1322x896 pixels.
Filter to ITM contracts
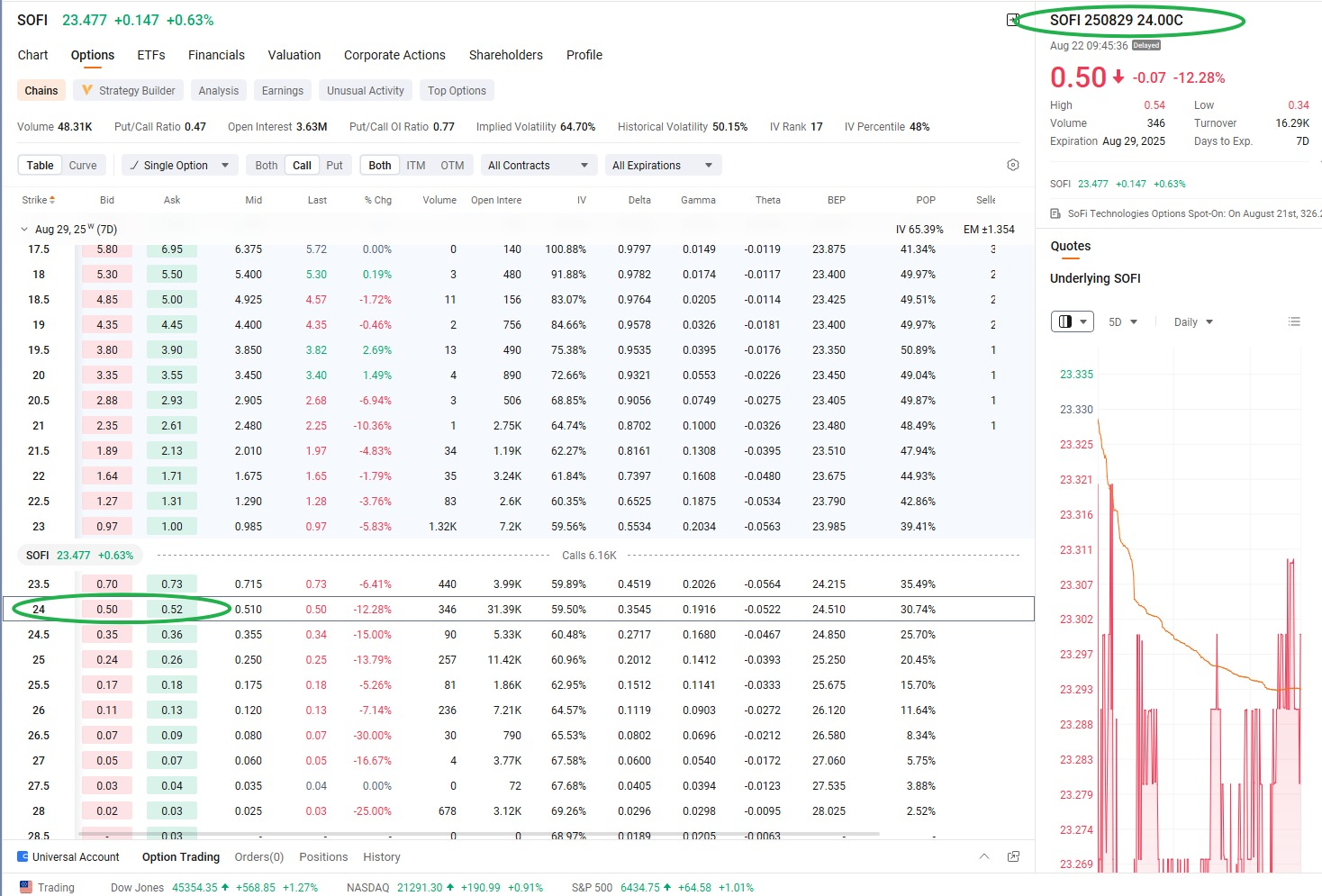[416, 166]
